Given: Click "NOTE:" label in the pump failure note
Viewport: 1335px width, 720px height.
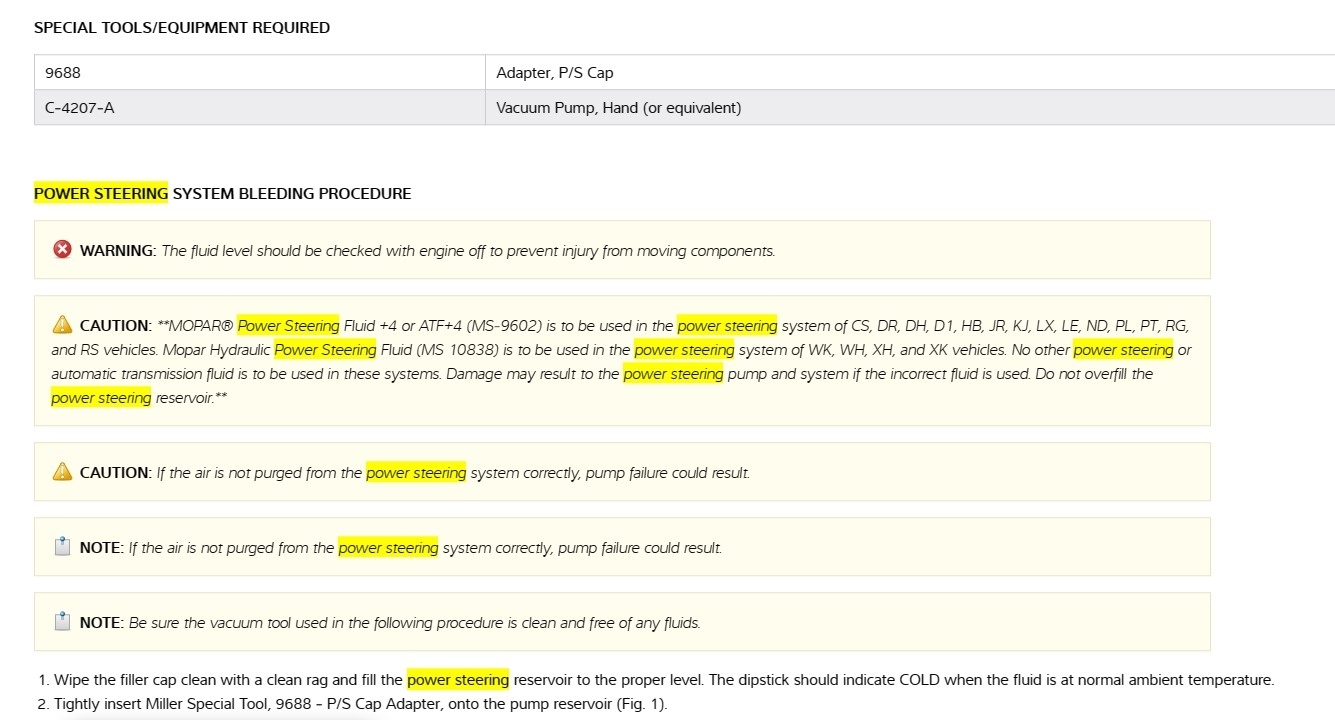Looking at the screenshot, I should tap(101, 548).
